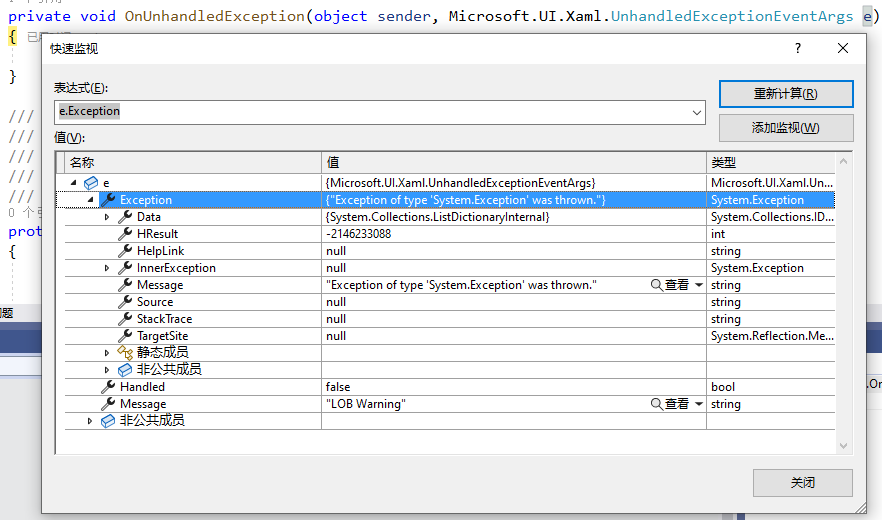The height and width of the screenshot is (520, 882).
Task: Select the "LOB Warning" value cell
Action: tap(514, 404)
